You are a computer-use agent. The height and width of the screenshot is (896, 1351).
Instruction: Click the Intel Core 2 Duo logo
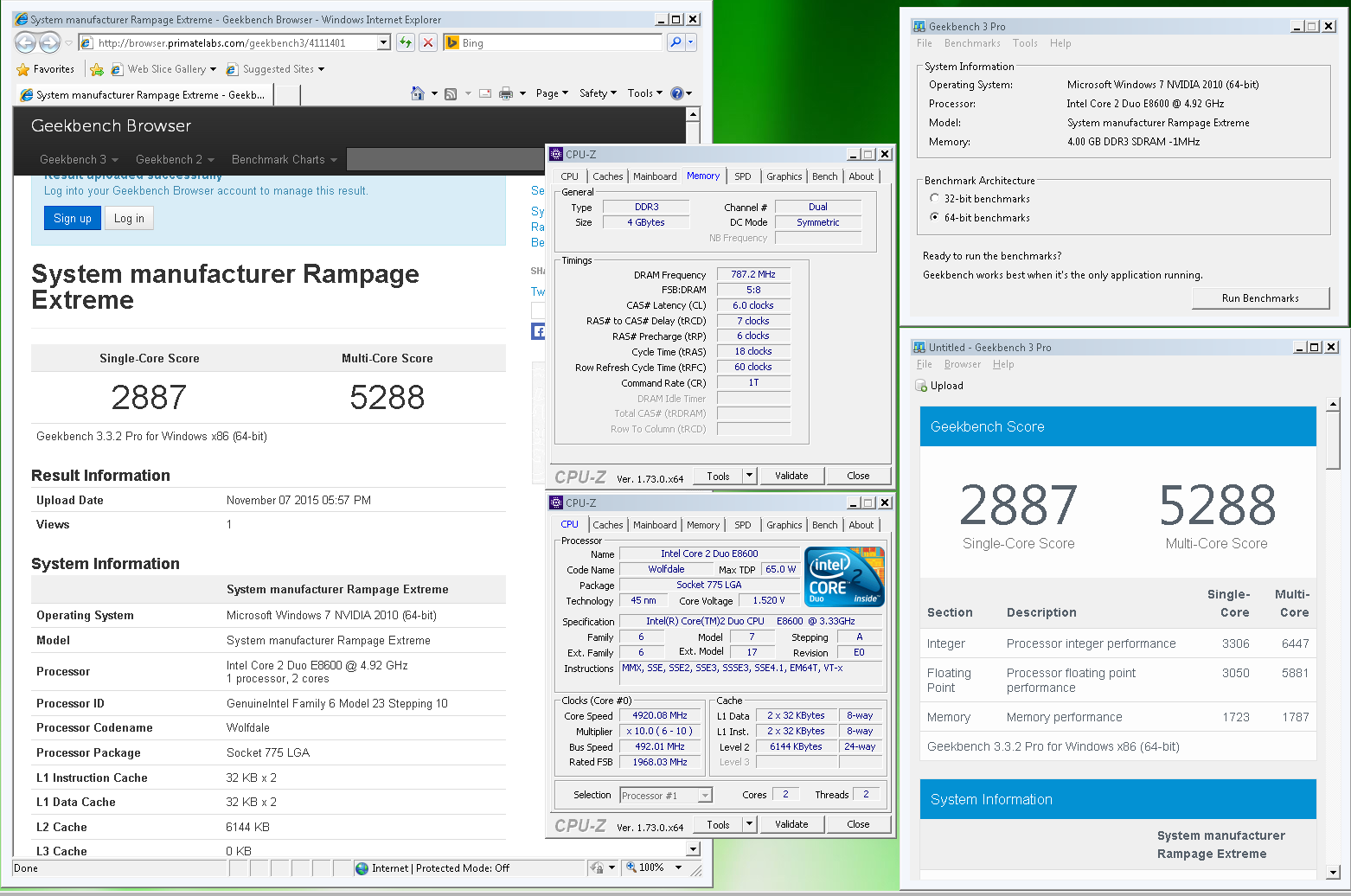844,576
